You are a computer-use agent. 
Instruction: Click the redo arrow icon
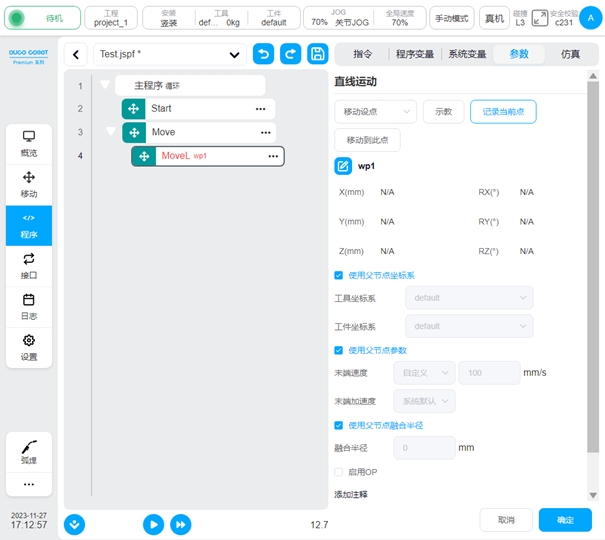pyautogui.click(x=290, y=55)
